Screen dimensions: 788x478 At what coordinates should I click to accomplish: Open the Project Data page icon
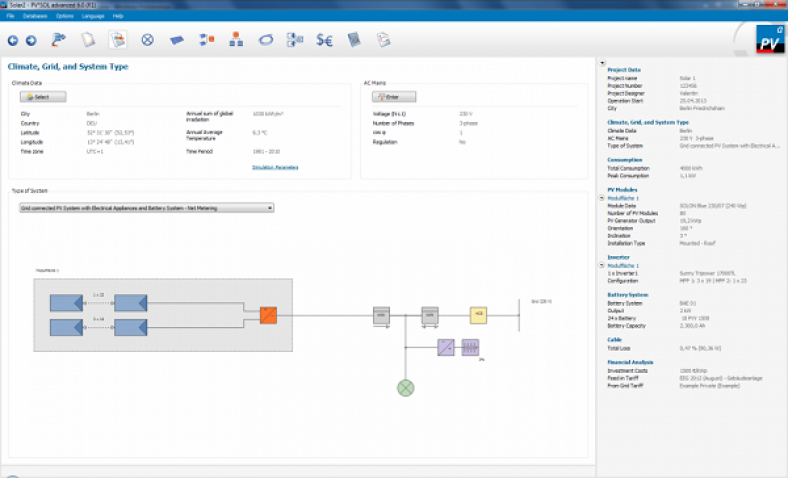pyautogui.click(x=88, y=40)
